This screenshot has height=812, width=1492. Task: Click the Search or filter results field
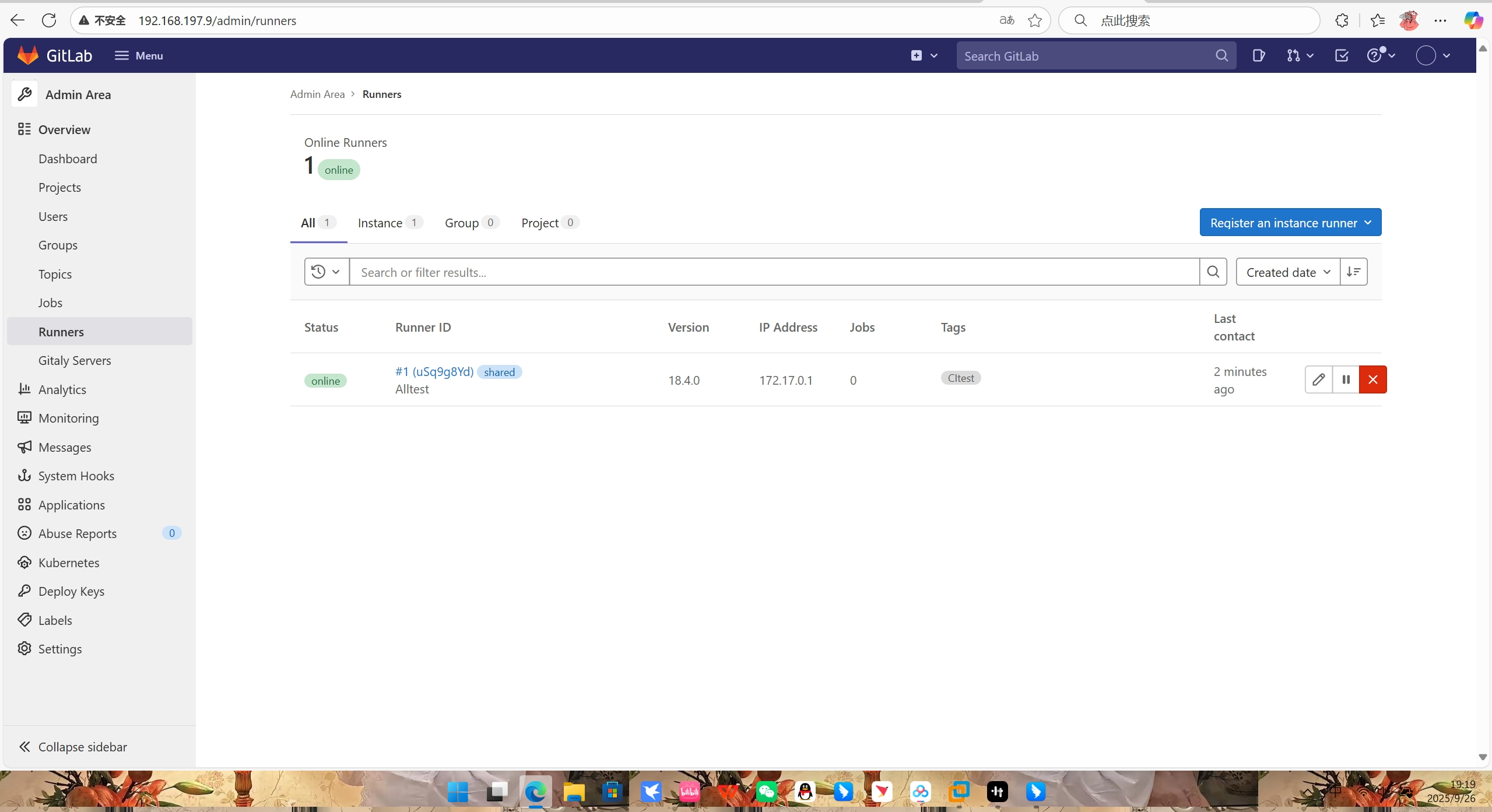774,272
